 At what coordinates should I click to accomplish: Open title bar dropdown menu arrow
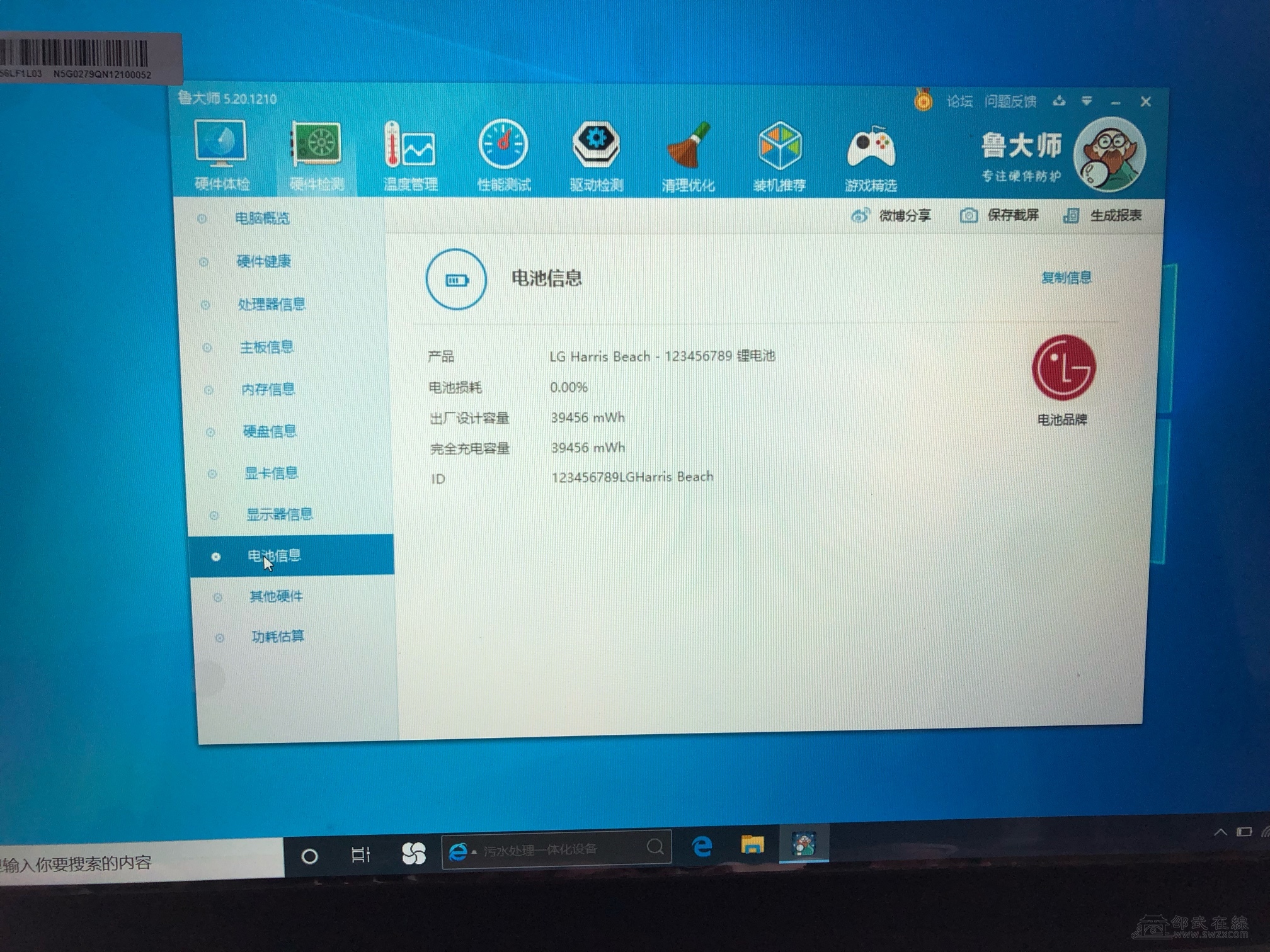click(x=1087, y=101)
